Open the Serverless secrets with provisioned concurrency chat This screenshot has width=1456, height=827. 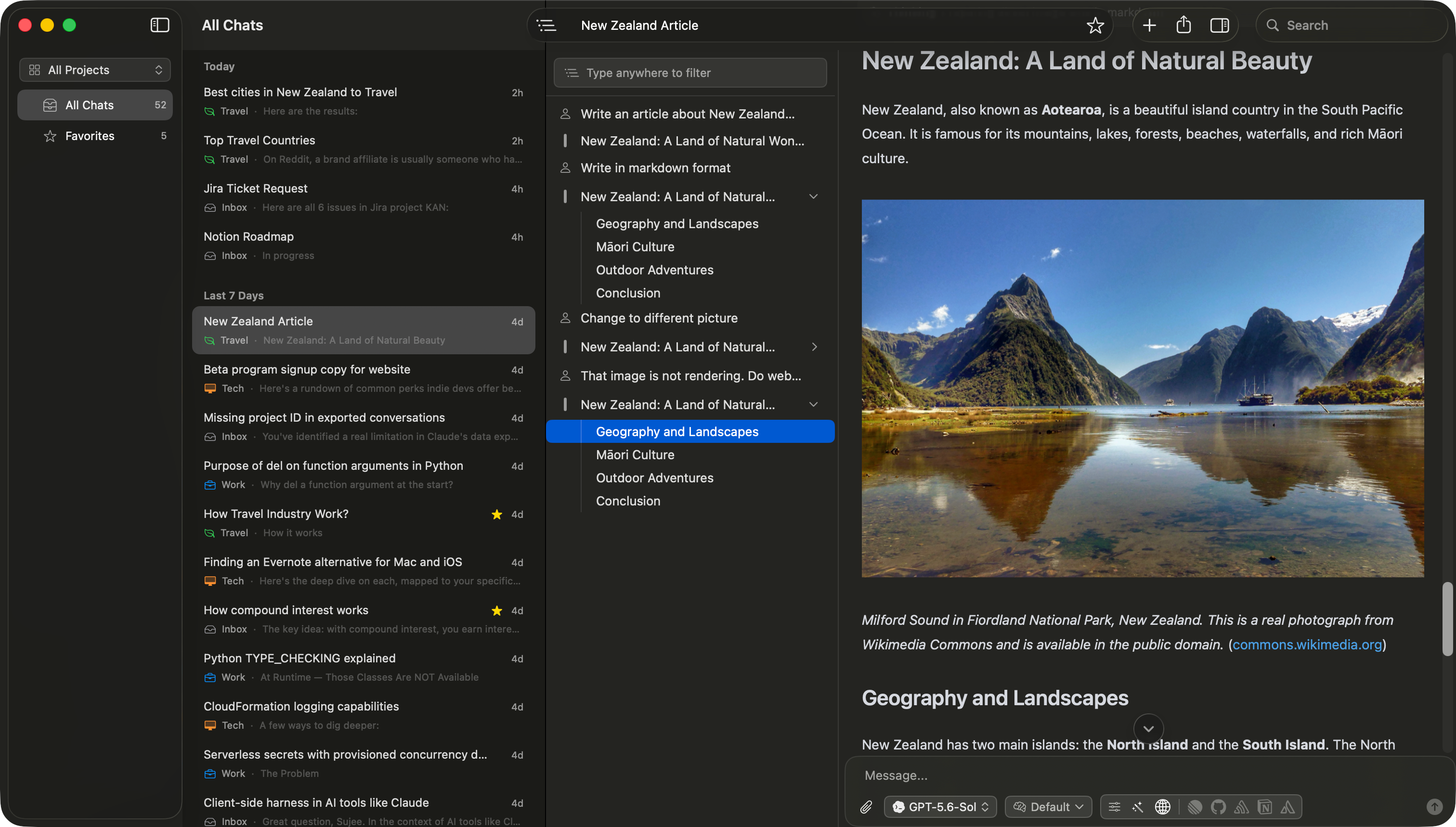click(364, 763)
